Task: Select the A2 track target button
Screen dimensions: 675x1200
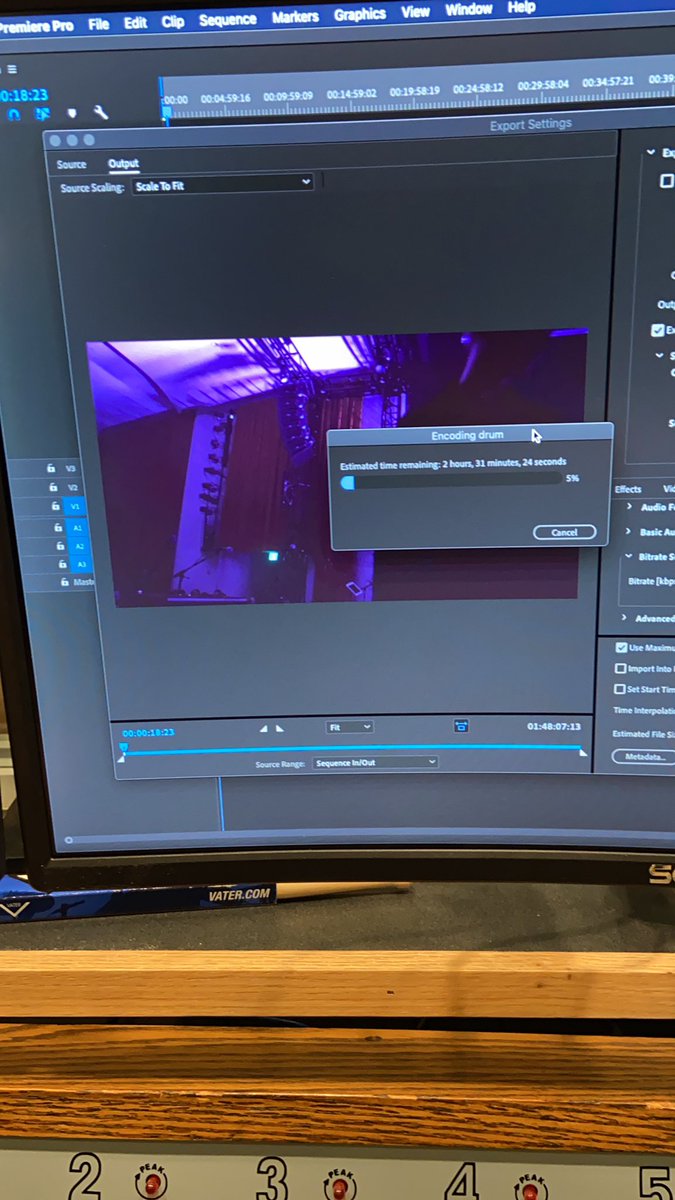Action: pyautogui.click(x=80, y=546)
